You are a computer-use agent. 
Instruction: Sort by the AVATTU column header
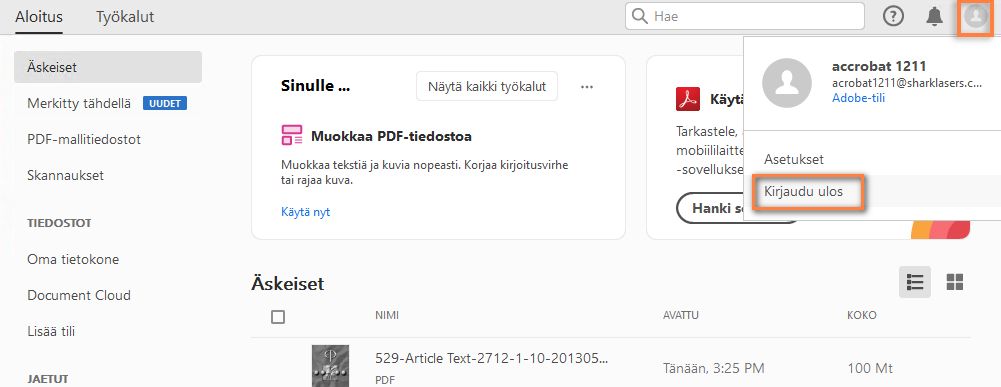[x=681, y=315]
